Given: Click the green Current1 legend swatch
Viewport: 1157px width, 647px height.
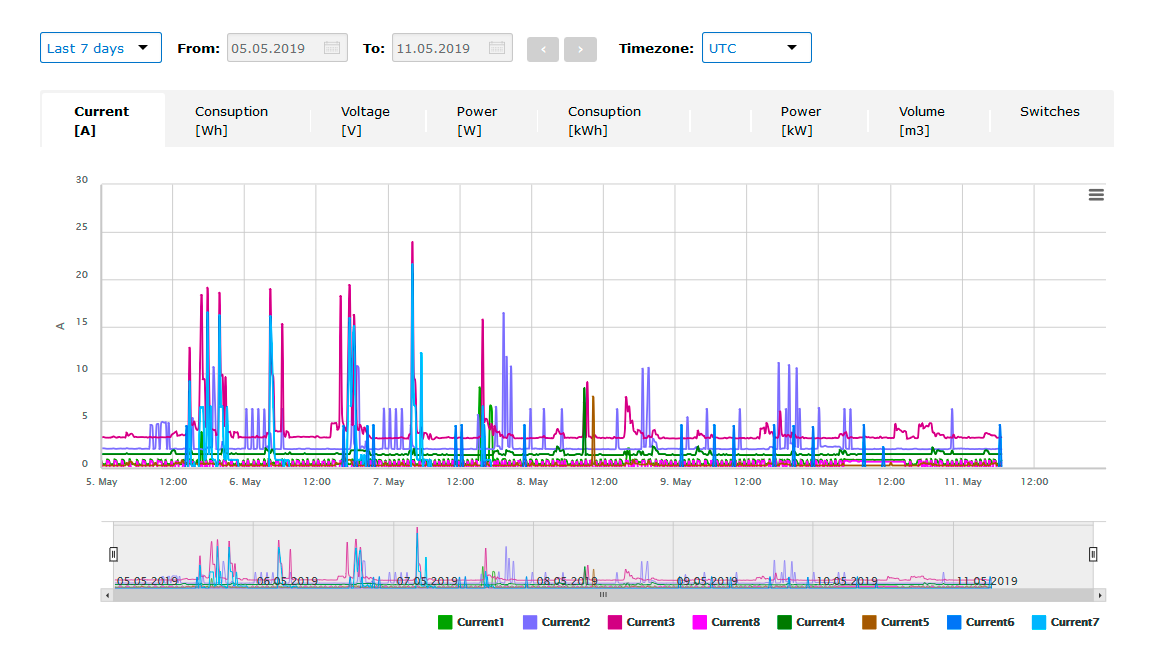Looking at the screenshot, I should [445, 623].
